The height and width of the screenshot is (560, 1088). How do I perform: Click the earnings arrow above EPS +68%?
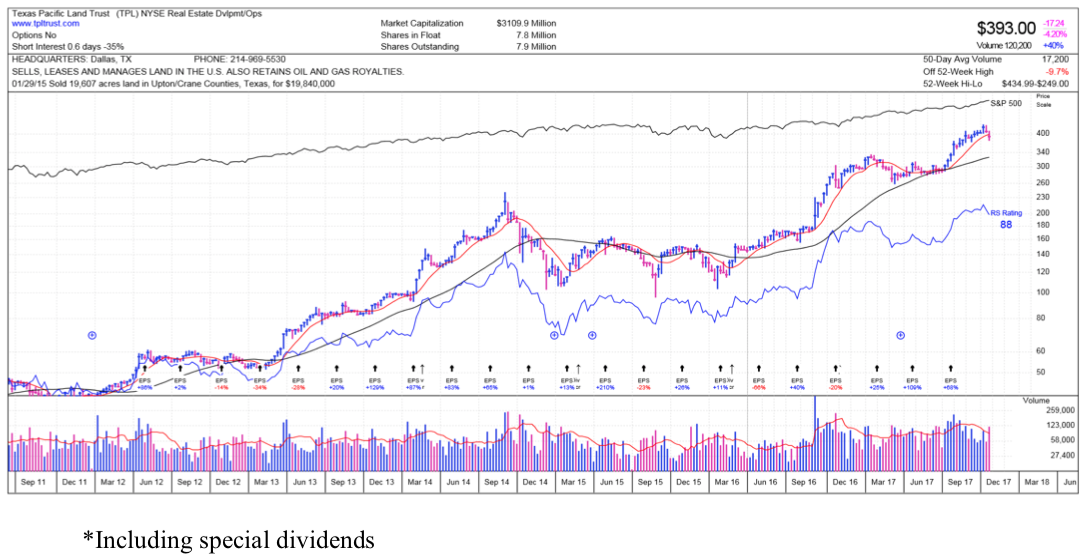click(x=951, y=368)
